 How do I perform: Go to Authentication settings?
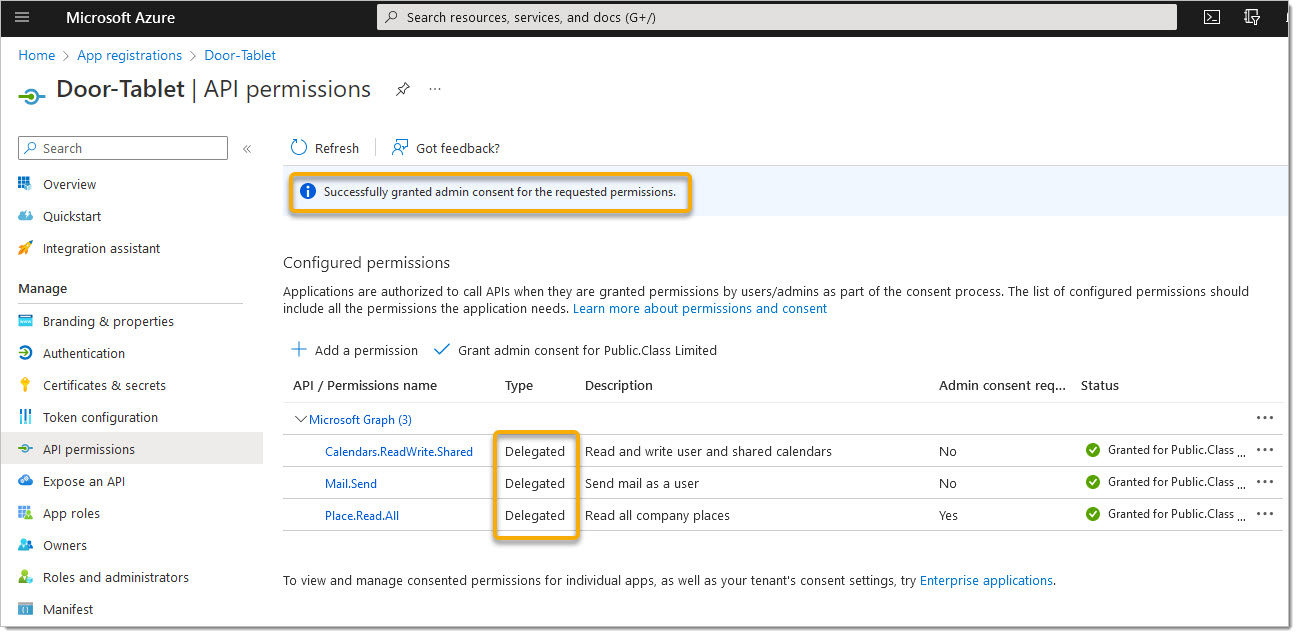[x=84, y=353]
